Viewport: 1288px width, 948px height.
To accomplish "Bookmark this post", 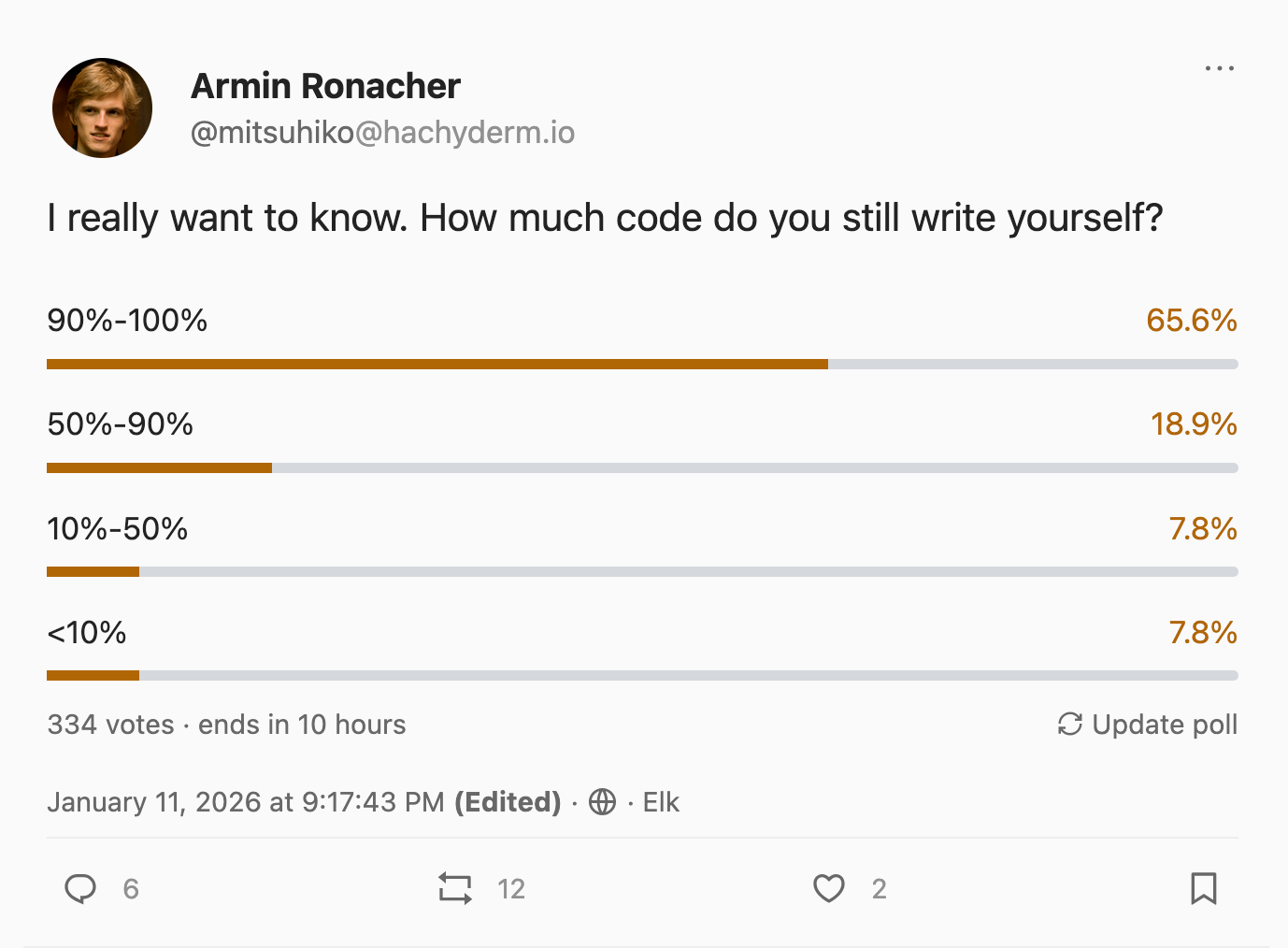I will point(1203,888).
